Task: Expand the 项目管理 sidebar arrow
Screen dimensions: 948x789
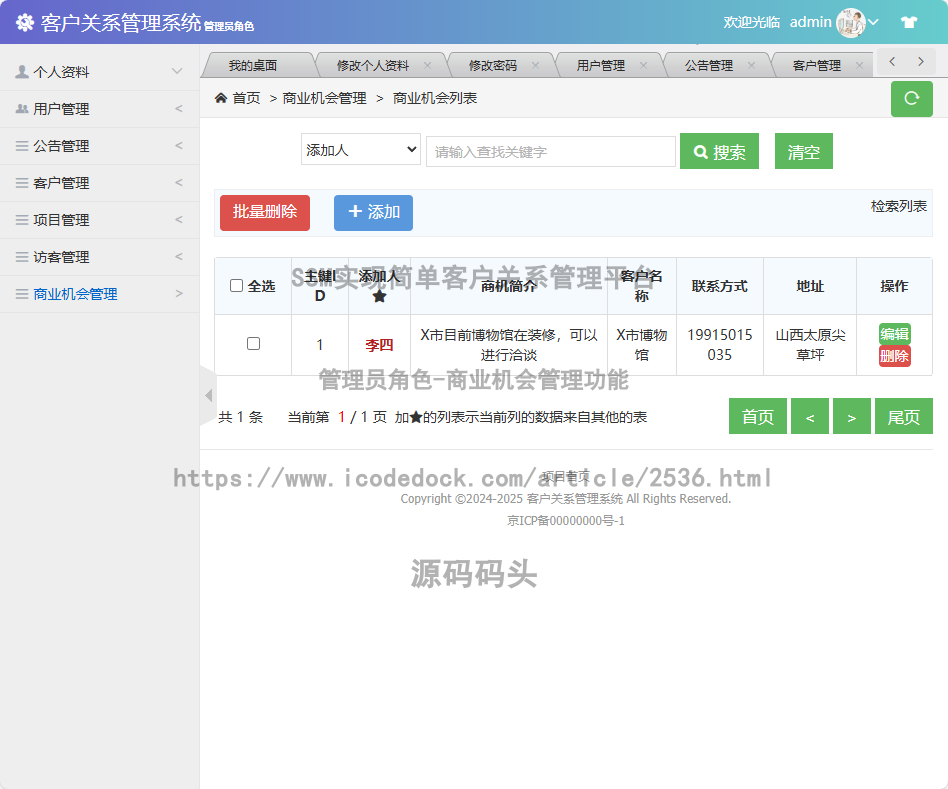Action: (x=178, y=220)
